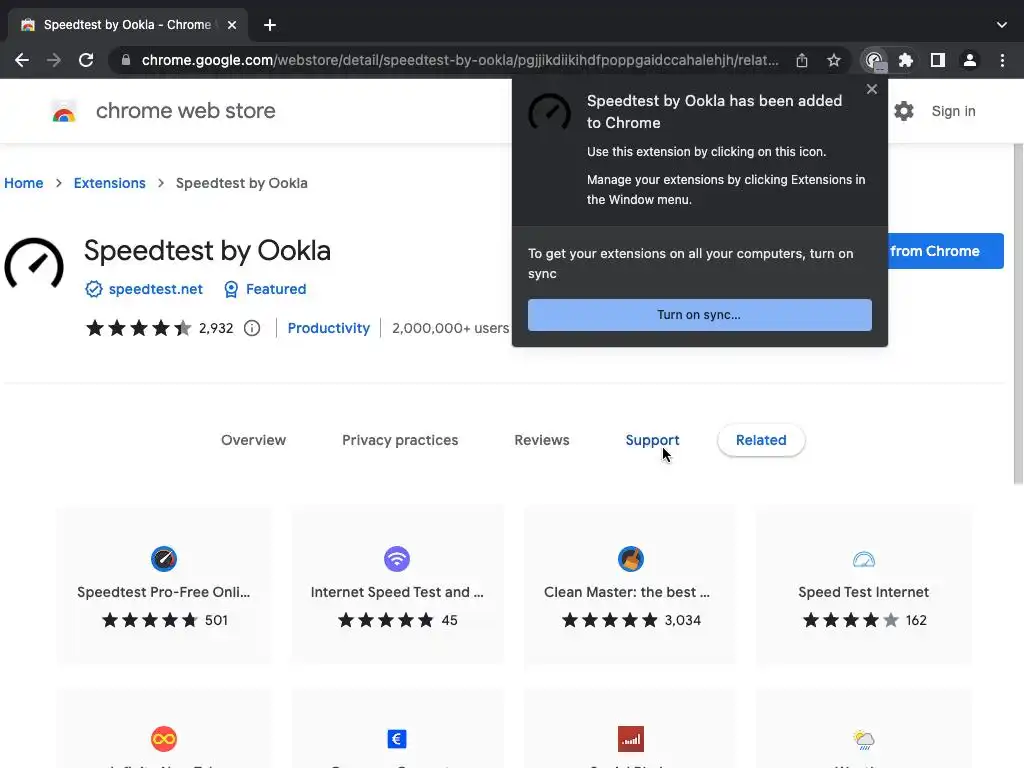Open the speedtest.net publisher link

(x=155, y=289)
